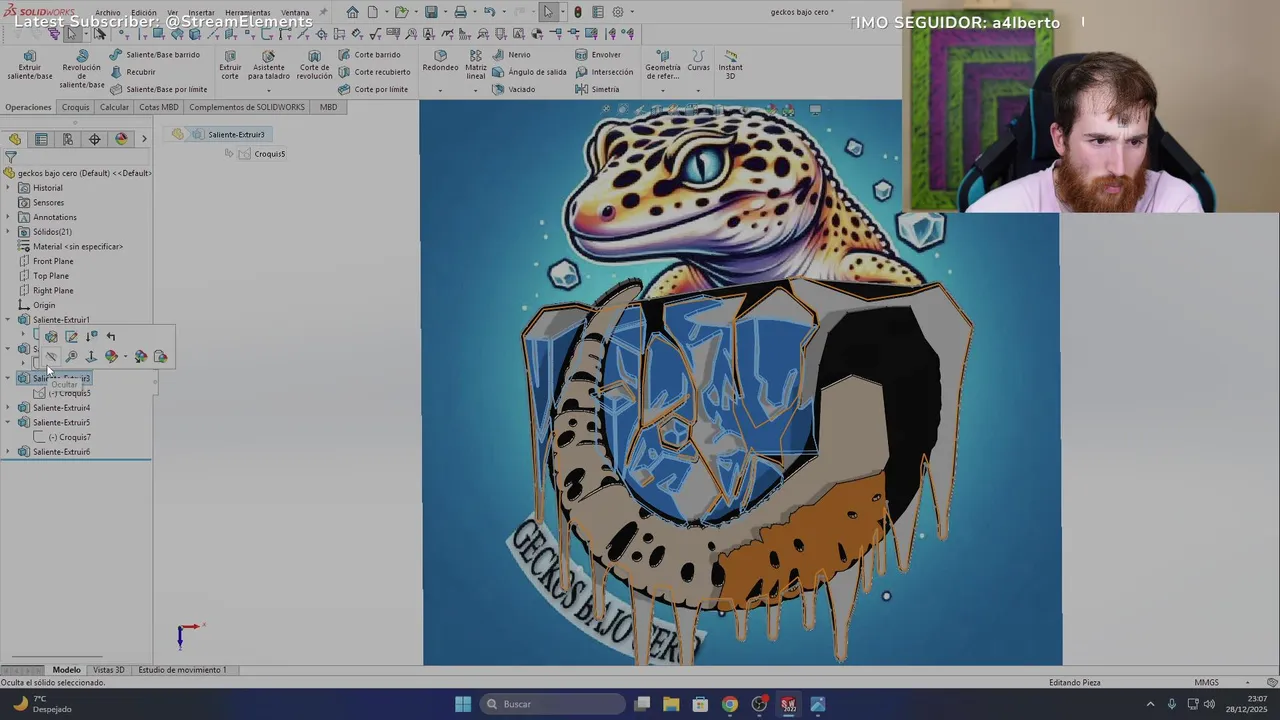1280x720 pixels.
Task: Open the Edición menu
Action: click(144, 13)
